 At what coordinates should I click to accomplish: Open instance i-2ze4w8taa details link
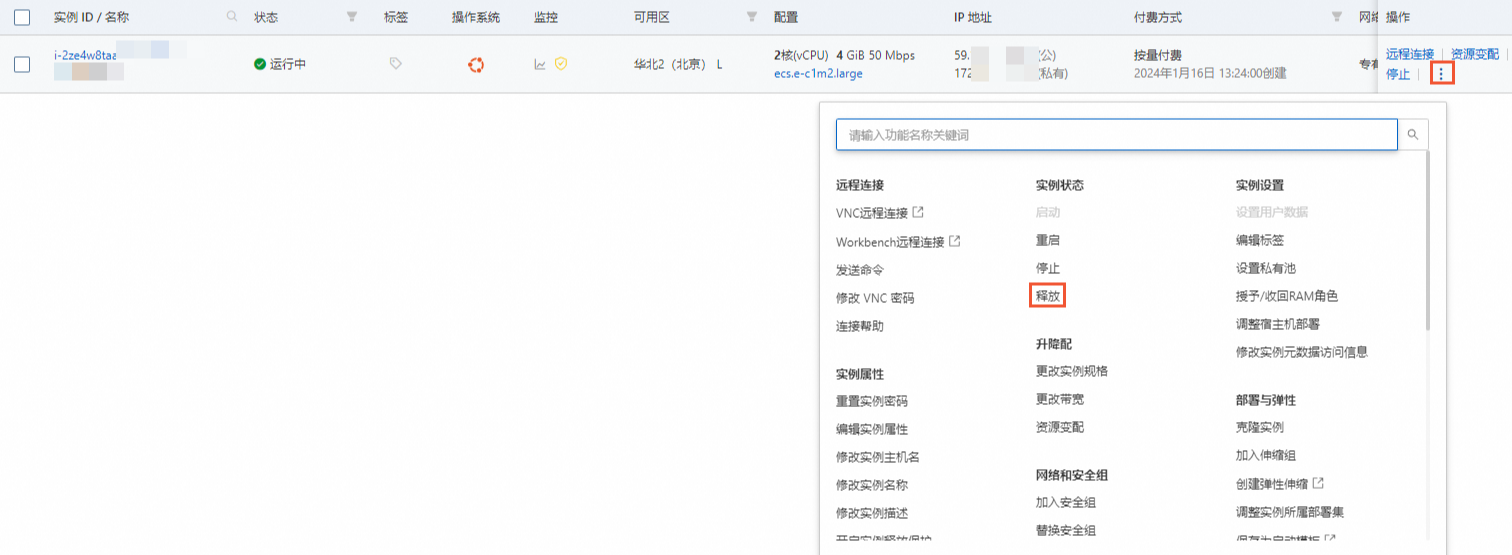coord(85,55)
